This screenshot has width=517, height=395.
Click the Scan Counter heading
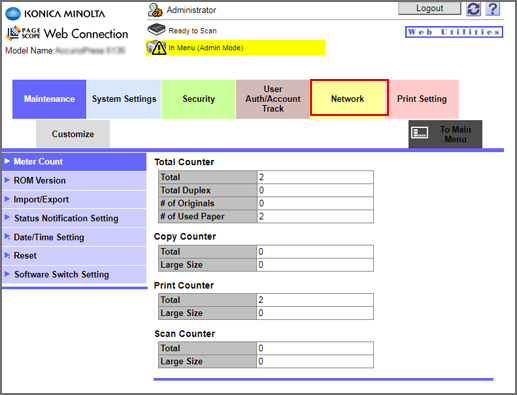click(185, 334)
